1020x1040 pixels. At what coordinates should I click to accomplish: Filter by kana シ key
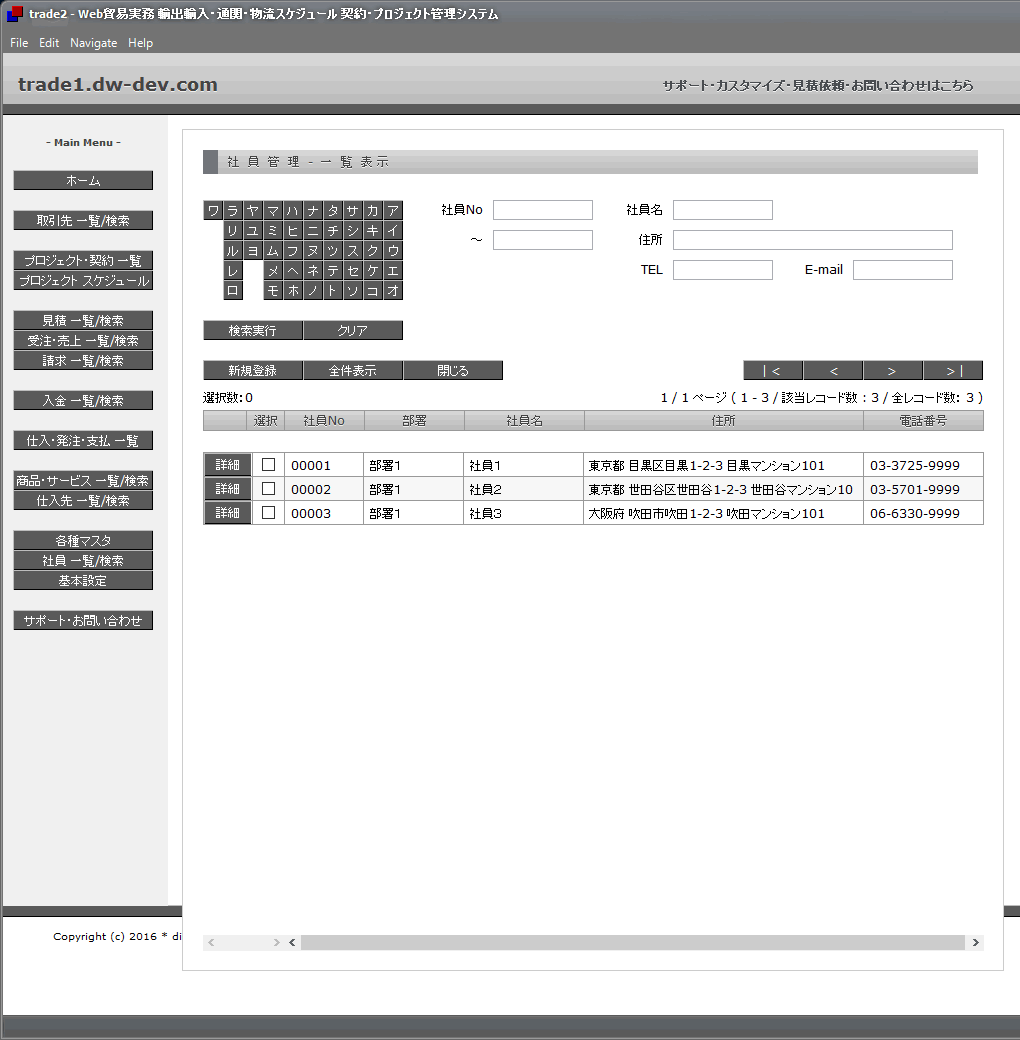pos(353,230)
